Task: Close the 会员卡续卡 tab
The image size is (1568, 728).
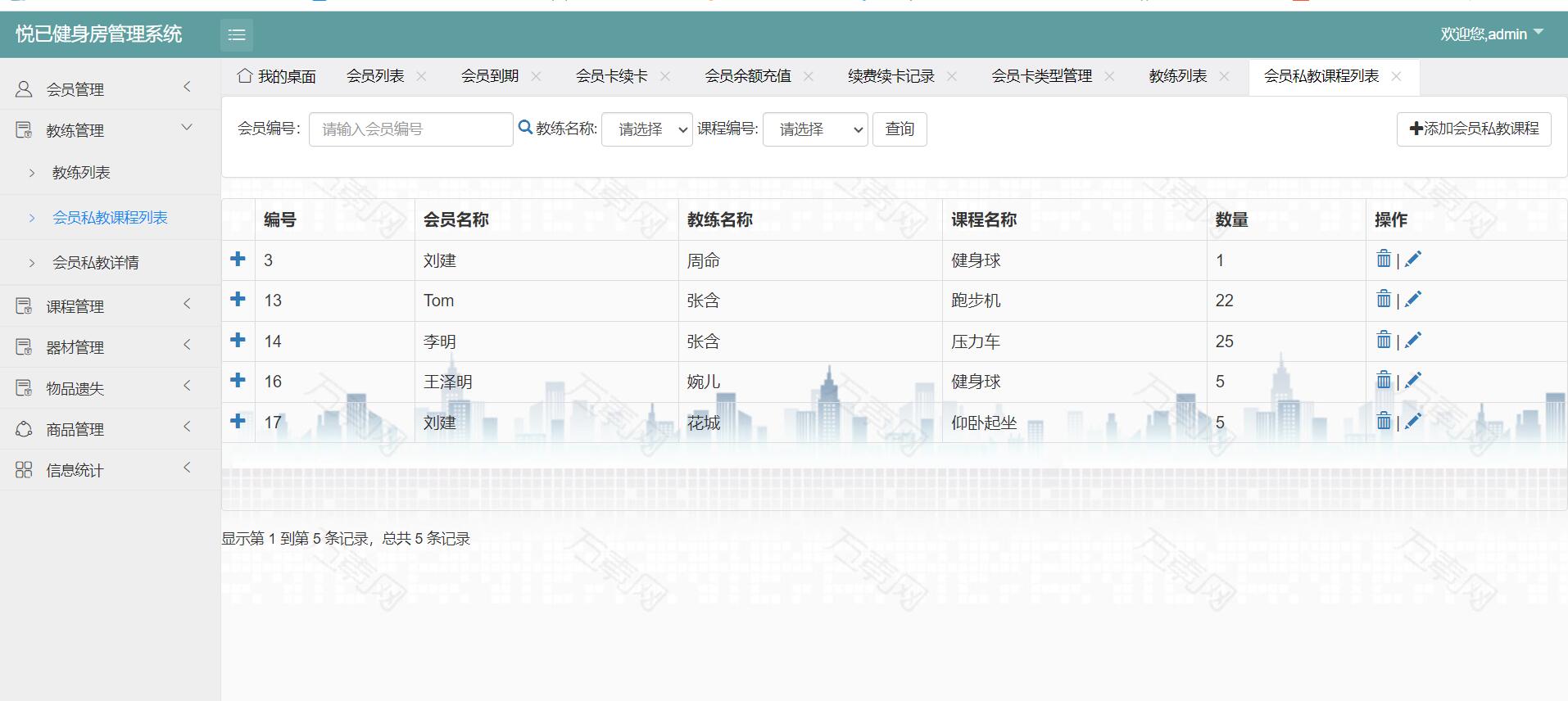Action: tap(665, 76)
